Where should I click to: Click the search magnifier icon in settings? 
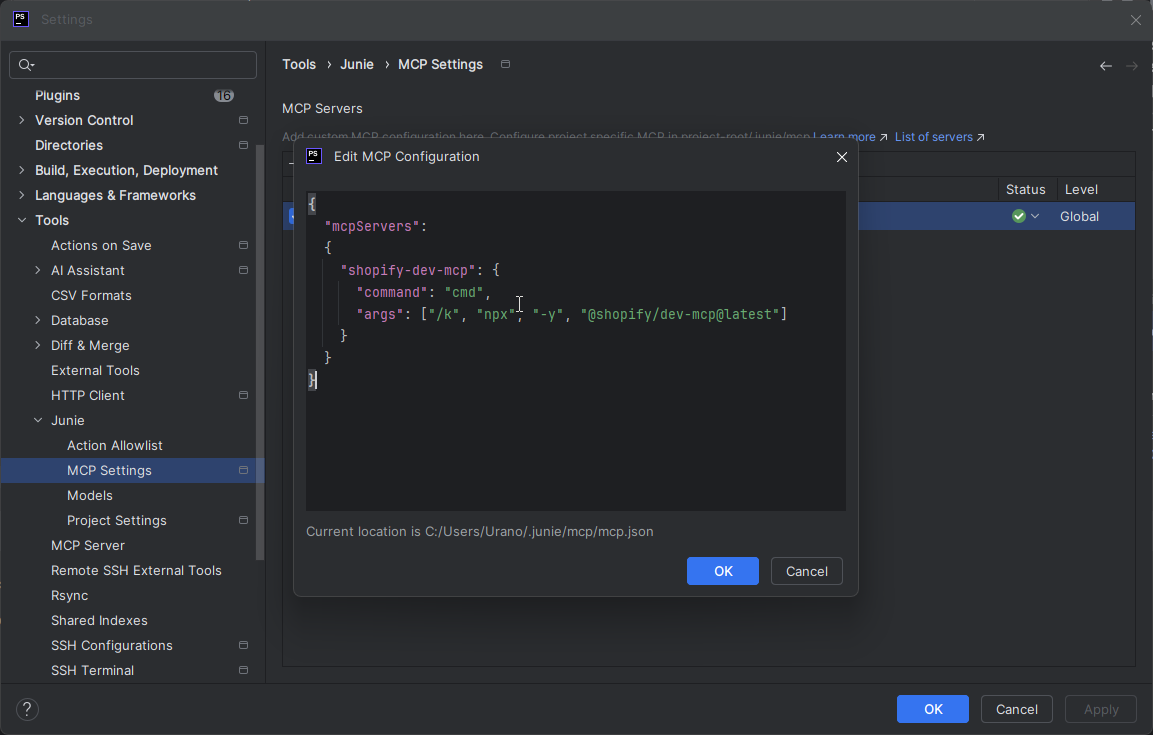(x=26, y=65)
